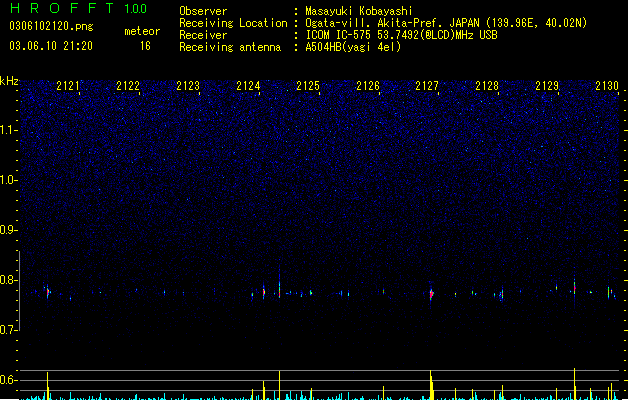The image size is (629, 400).
Task: Click the 2126 time marker
Action: pos(368,86)
